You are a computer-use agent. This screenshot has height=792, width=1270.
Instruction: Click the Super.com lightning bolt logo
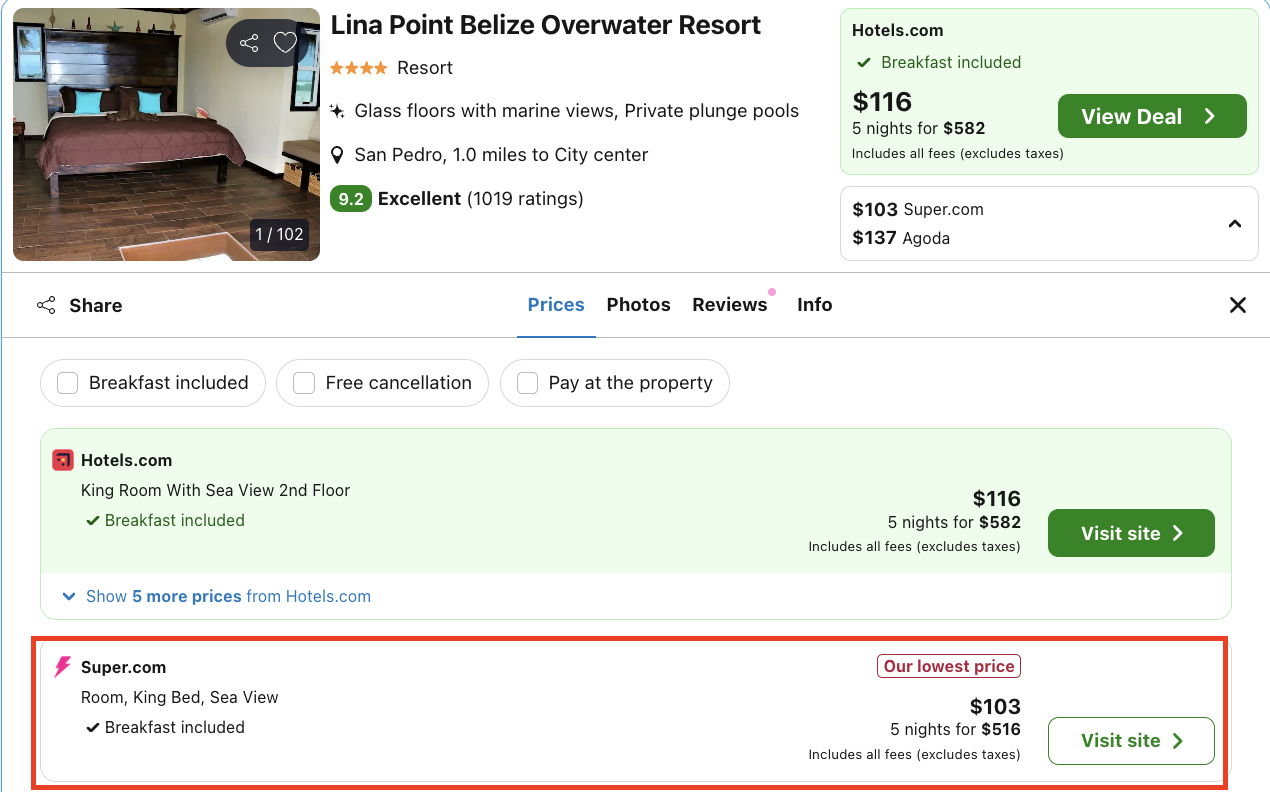pos(62,667)
